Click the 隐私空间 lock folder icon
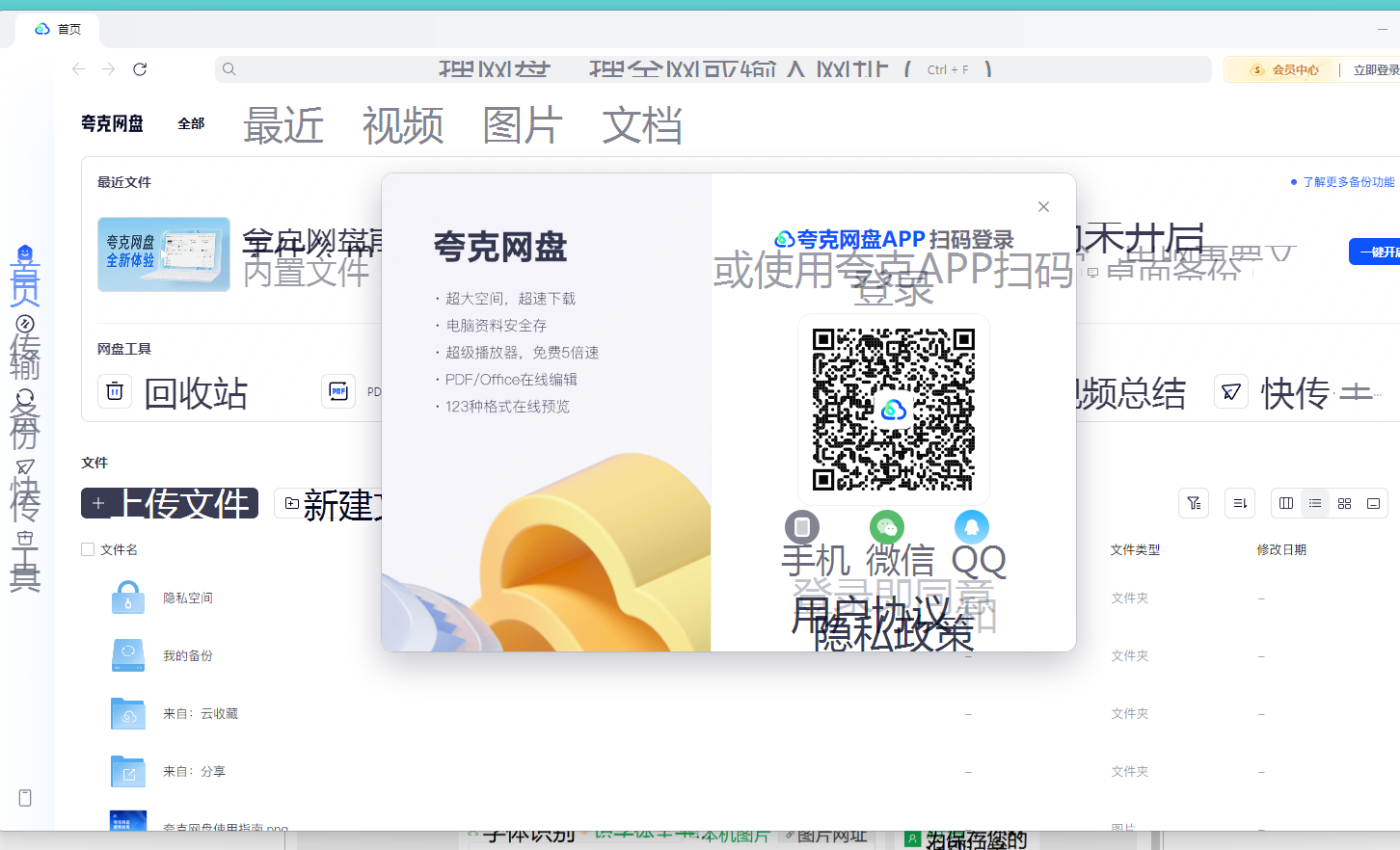1400x850 pixels. [x=128, y=598]
